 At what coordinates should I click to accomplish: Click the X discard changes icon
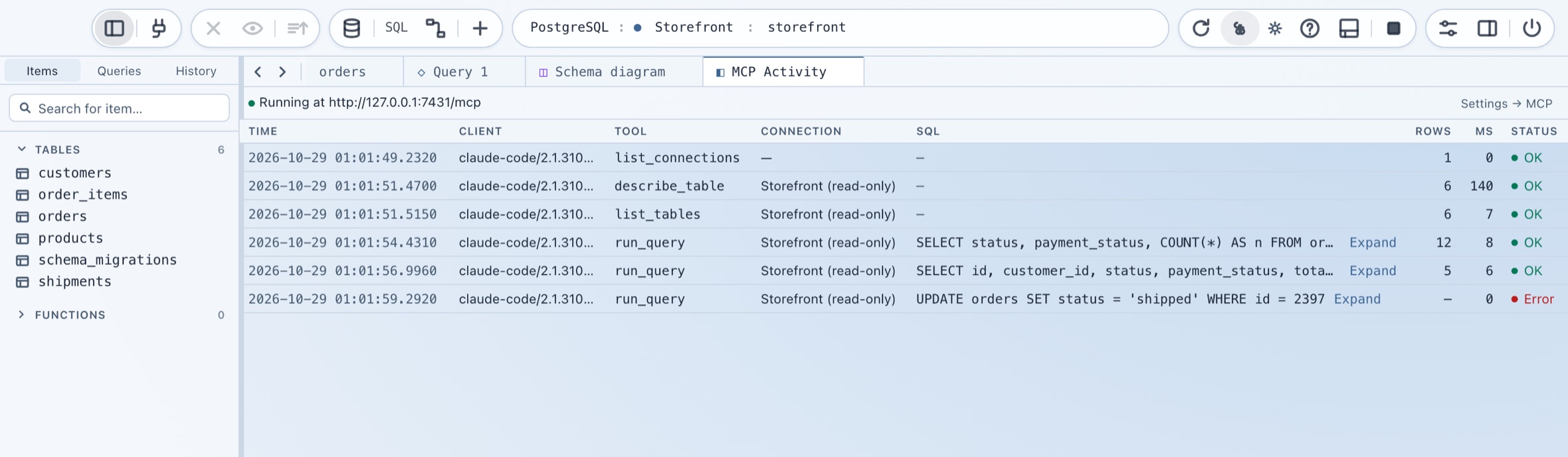pyautogui.click(x=213, y=28)
